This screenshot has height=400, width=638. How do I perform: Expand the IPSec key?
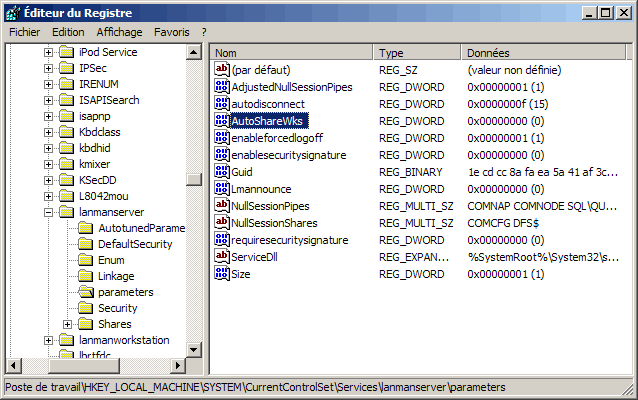(48, 68)
